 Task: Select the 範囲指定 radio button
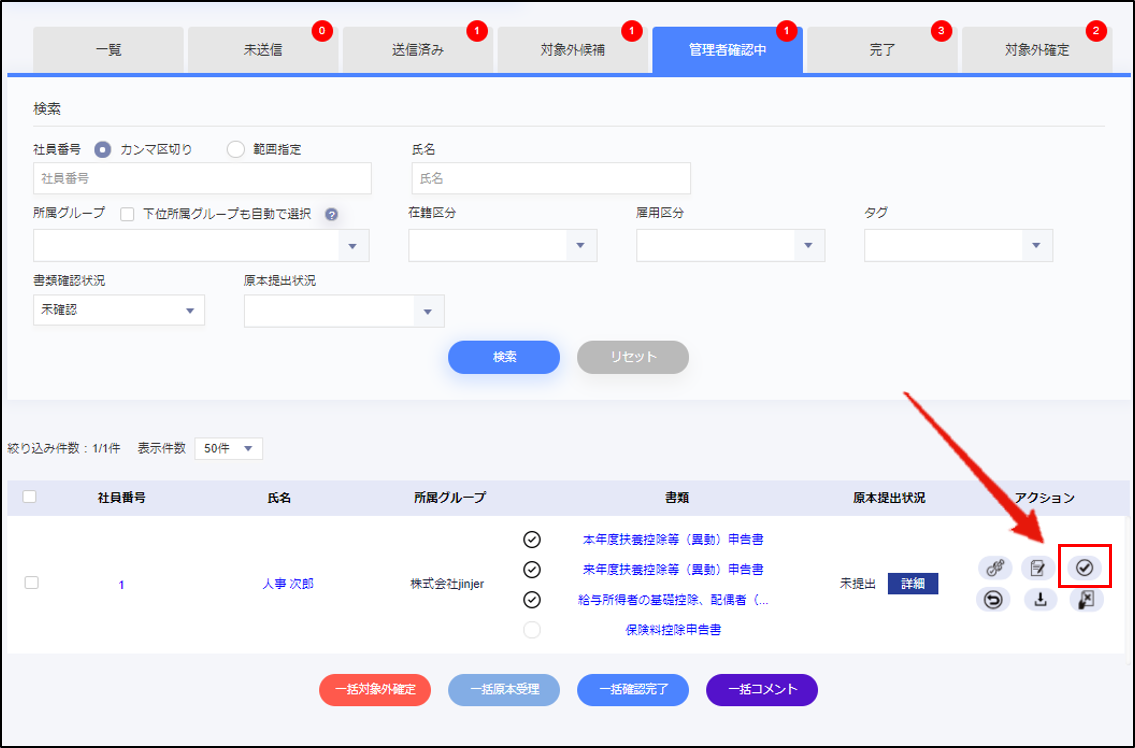click(x=236, y=150)
